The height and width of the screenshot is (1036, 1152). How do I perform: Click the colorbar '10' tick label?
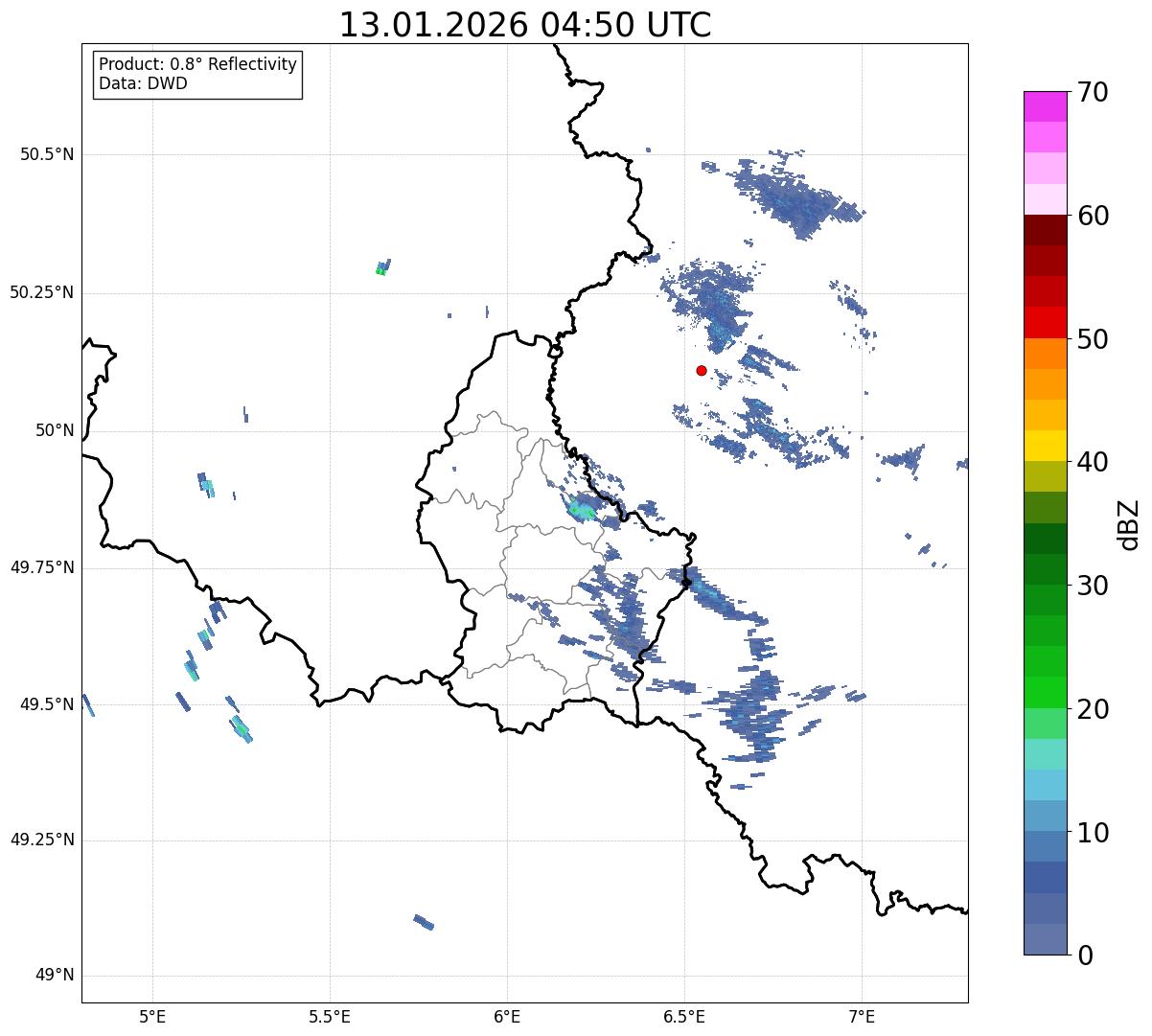click(x=1093, y=833)
